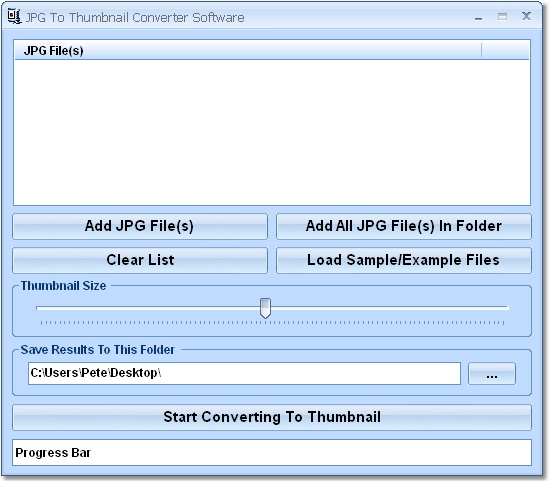Open folder browser with the '...' button
The height and width of the screenshot is (483, 550).
[x=492, y=374]
